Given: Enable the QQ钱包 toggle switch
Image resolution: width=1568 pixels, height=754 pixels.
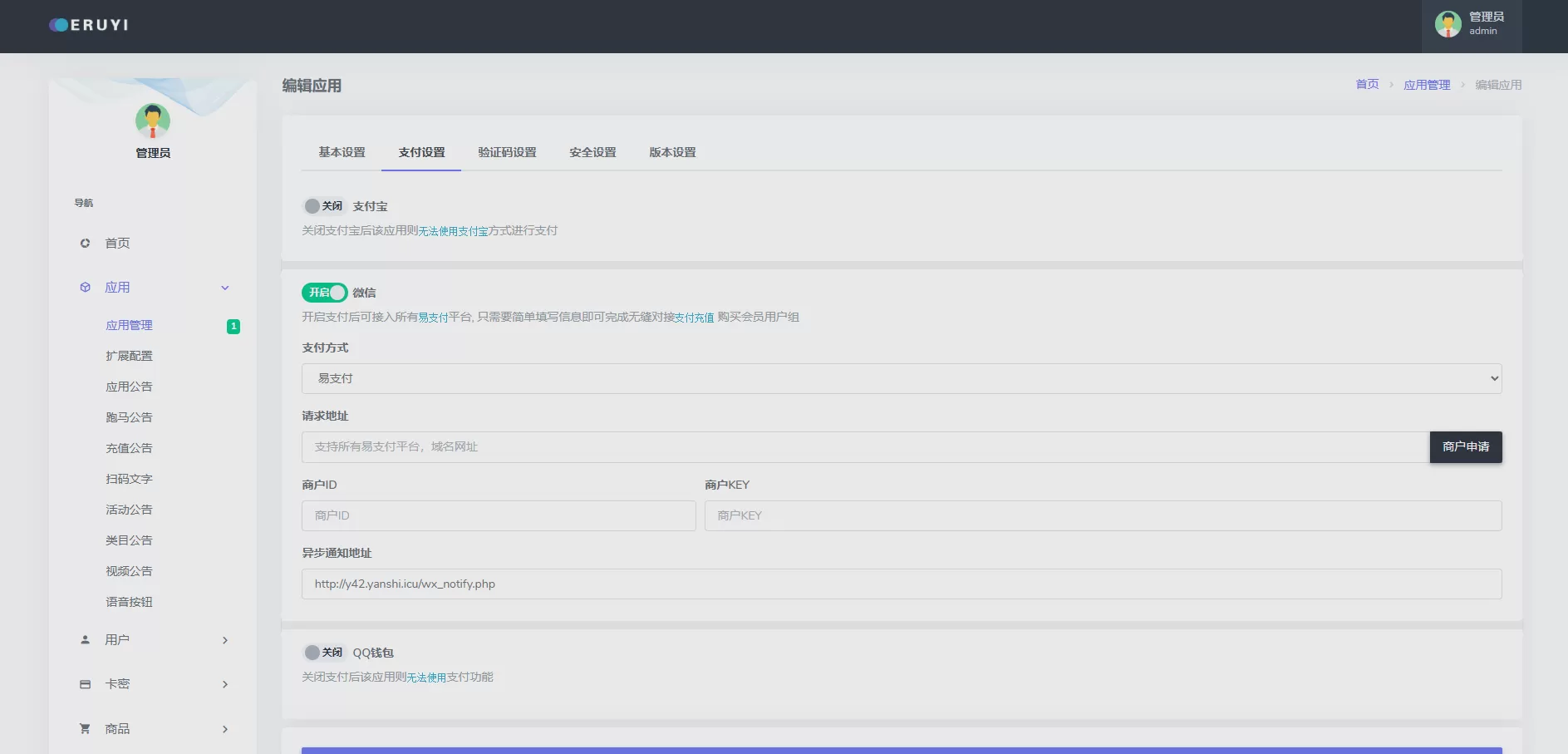Looking at the screenshot, I should click(x=323, y=653).
